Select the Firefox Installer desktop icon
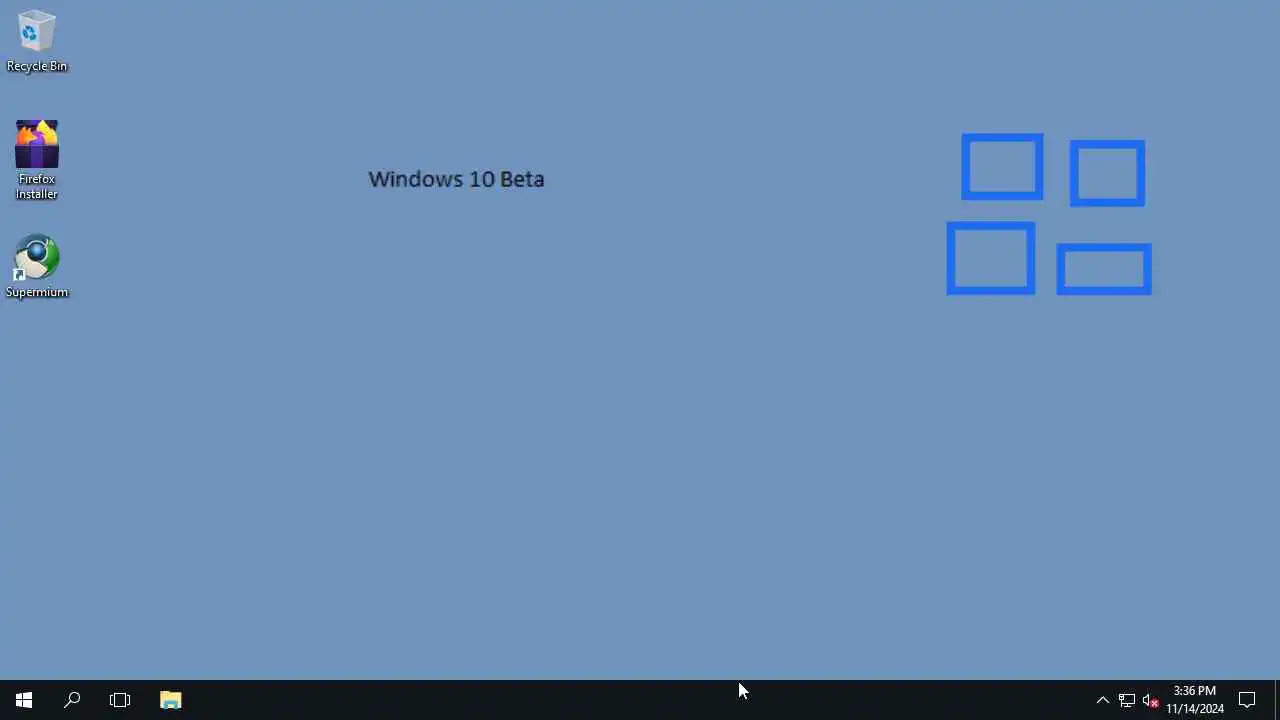This screenshot has width=1280, height=720. 37,160
